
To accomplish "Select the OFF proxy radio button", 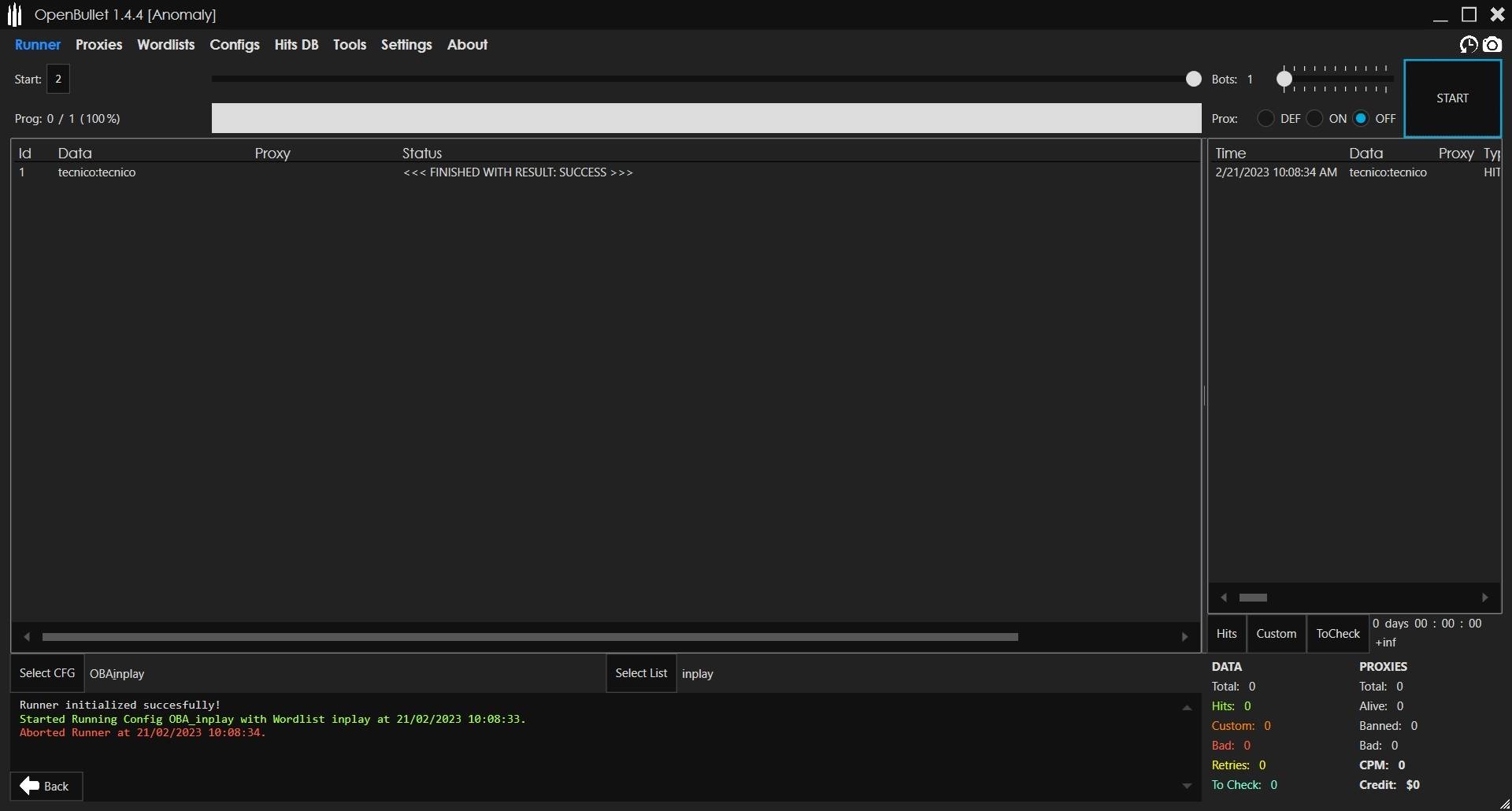I will (1361, 118).
